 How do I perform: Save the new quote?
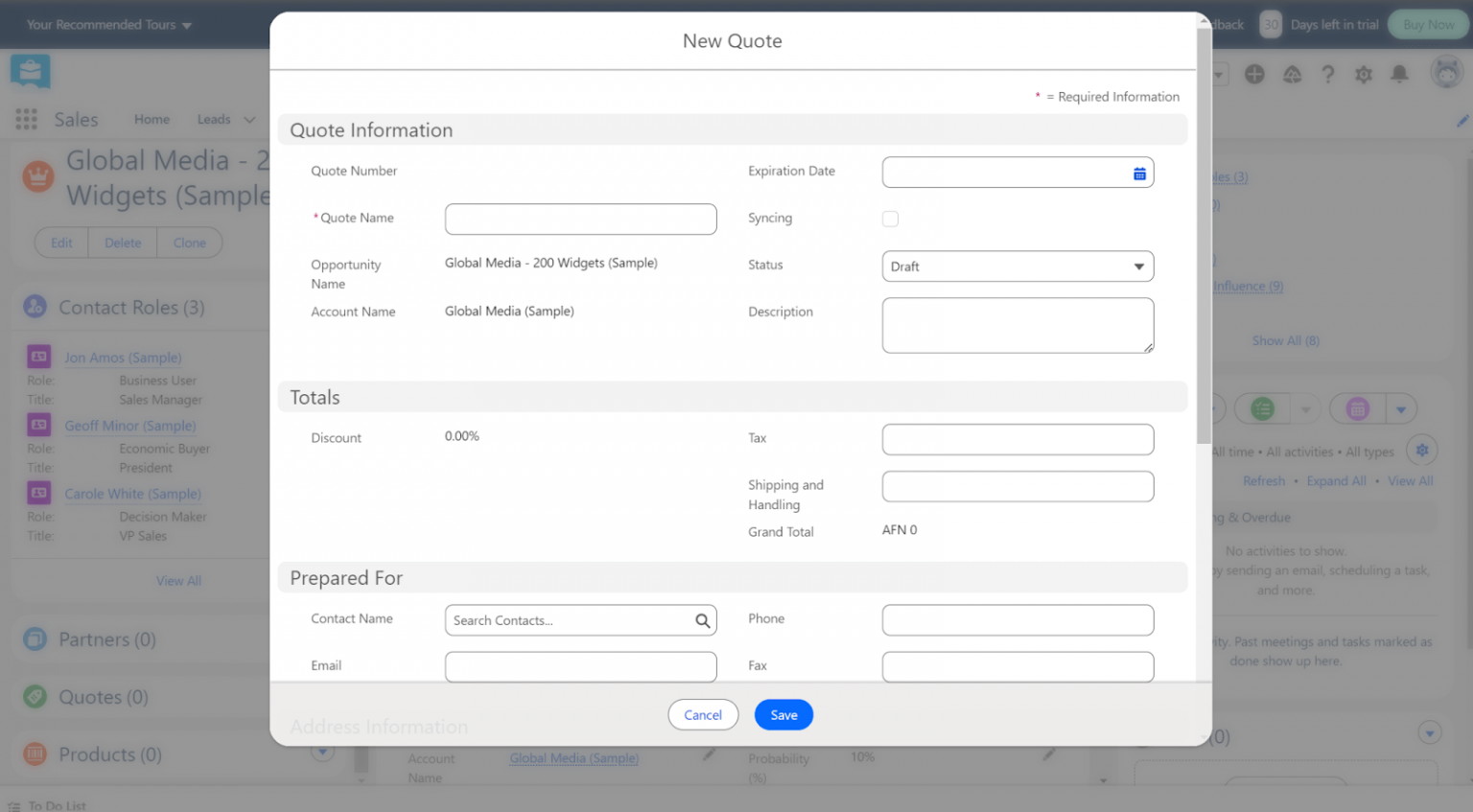[x=783, y=714]
